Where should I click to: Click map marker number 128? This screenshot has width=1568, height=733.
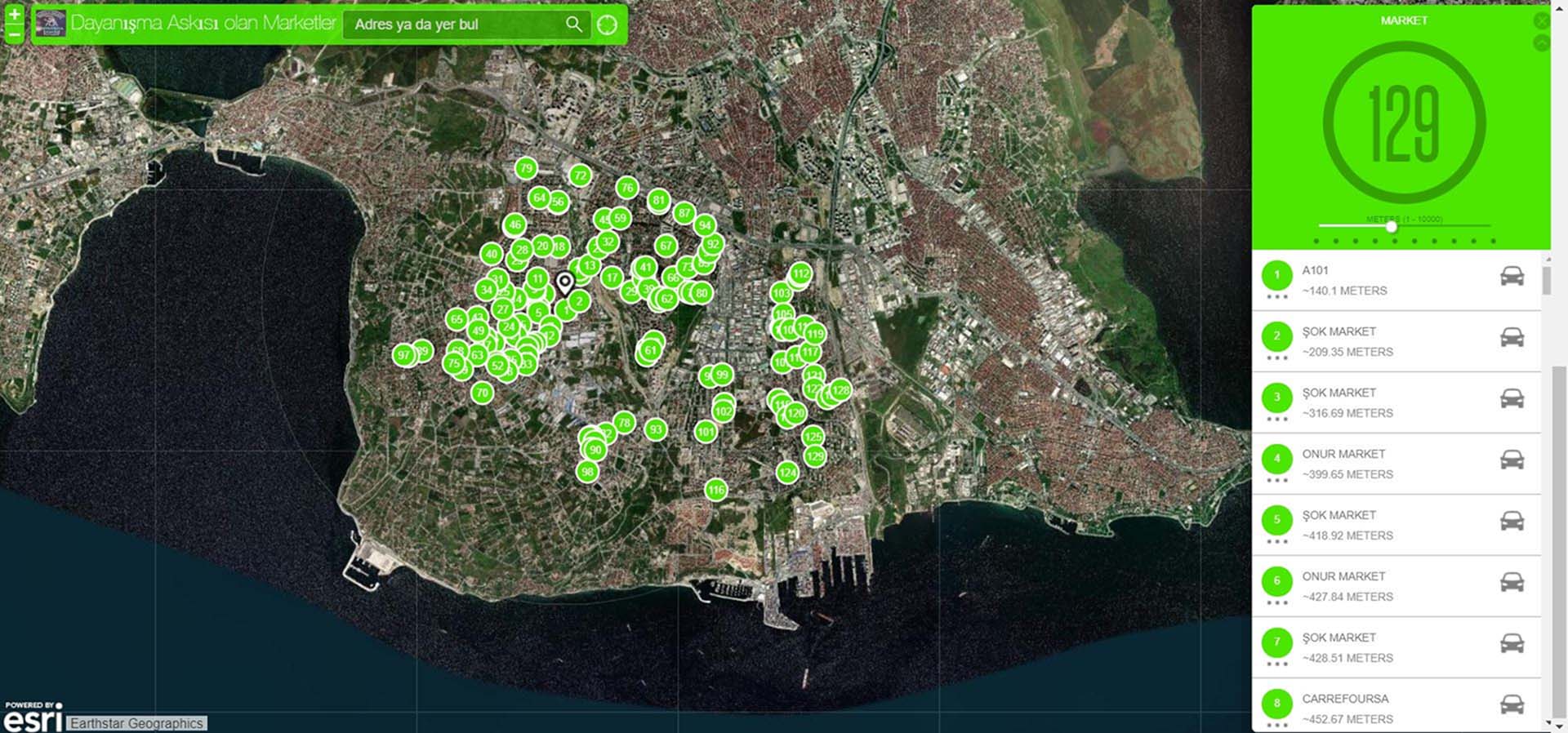point(840,390)
